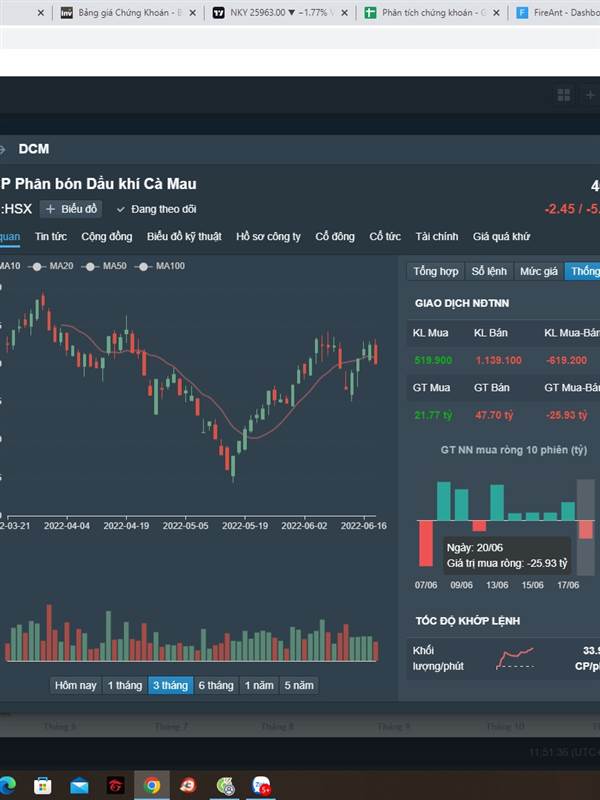Open the Hồ sơ công ty tab
The width and height of the screenshot is (600, 800).
pos(268,236)
